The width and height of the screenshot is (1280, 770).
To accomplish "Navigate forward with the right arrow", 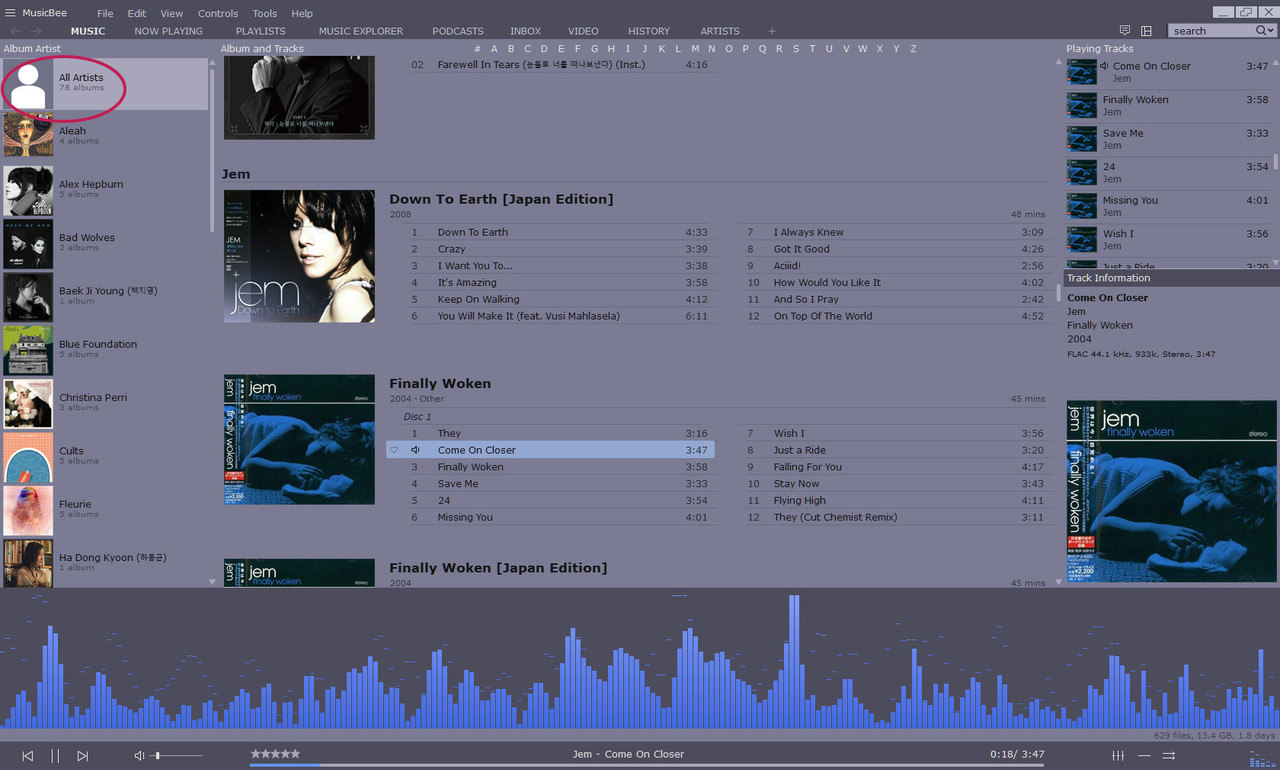I will pyautogui.click(x=37, y=31).
